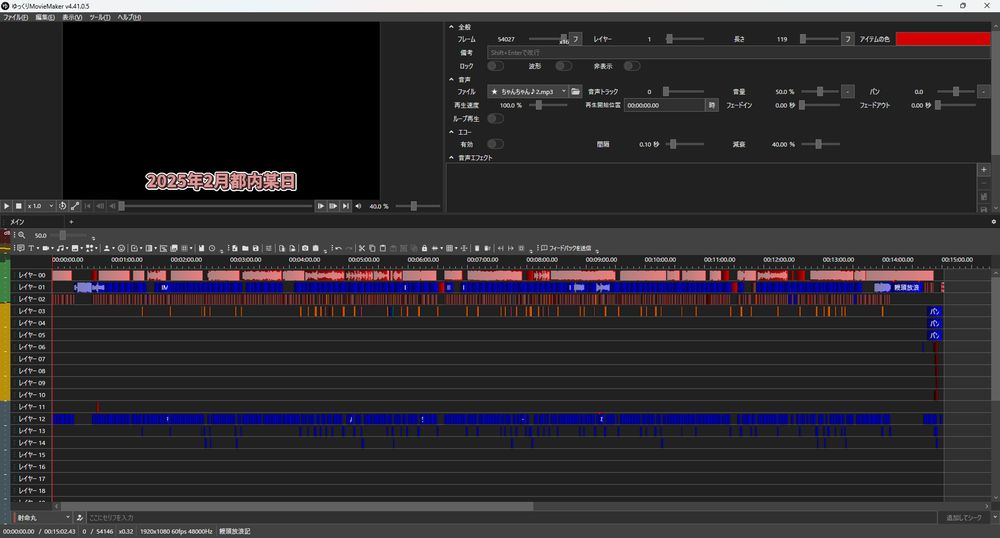Browse for audio file with folder icon
This screenshot has width=1000, height=538.
point(575,92)
